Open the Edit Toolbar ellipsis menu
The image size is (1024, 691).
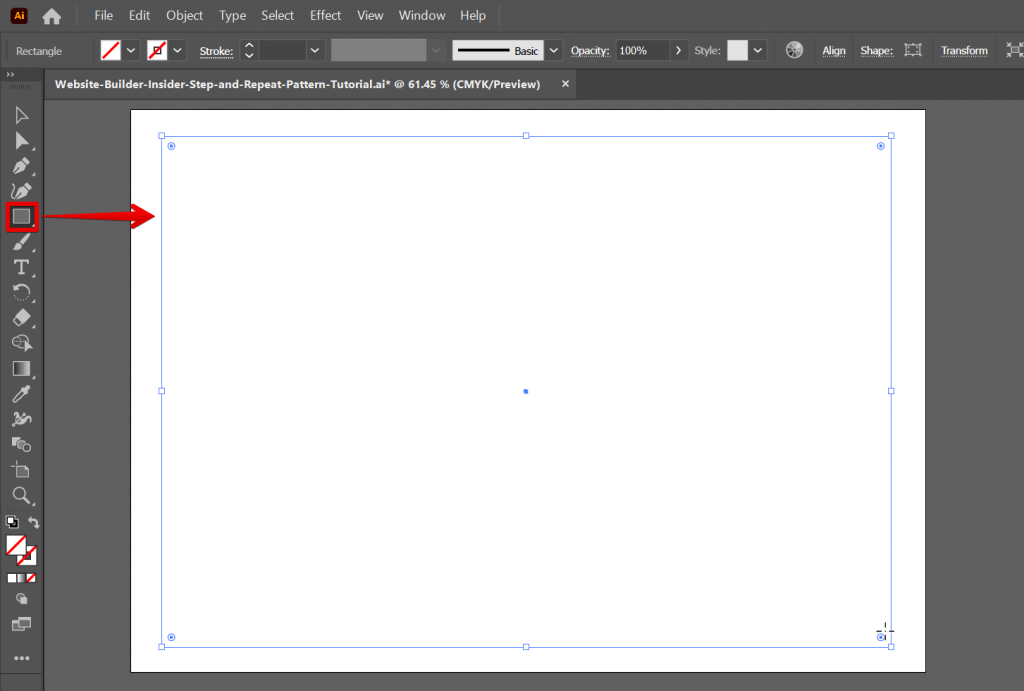[22, 658]
